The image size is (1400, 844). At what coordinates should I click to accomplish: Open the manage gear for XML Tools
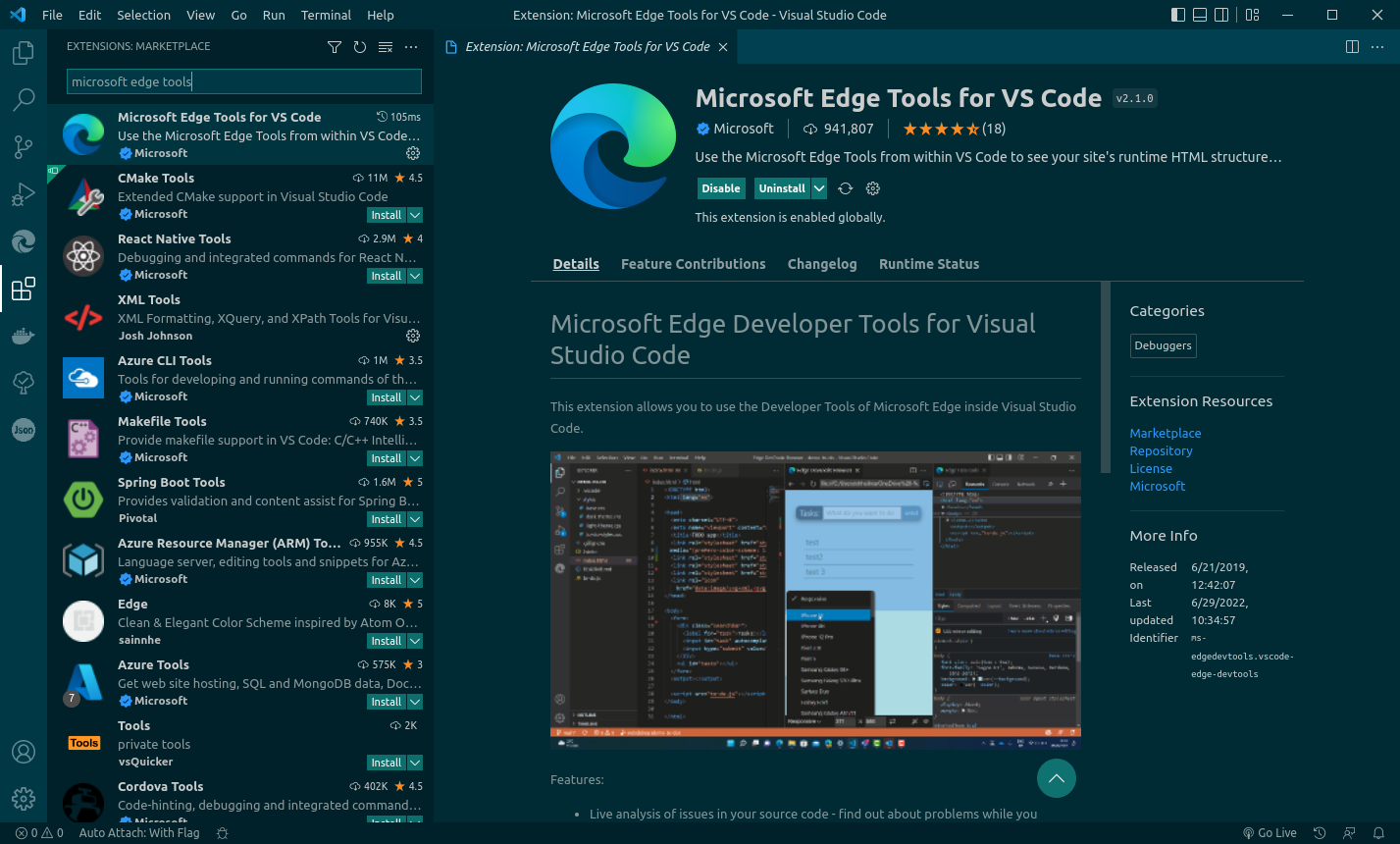click(x=412, y=336)
